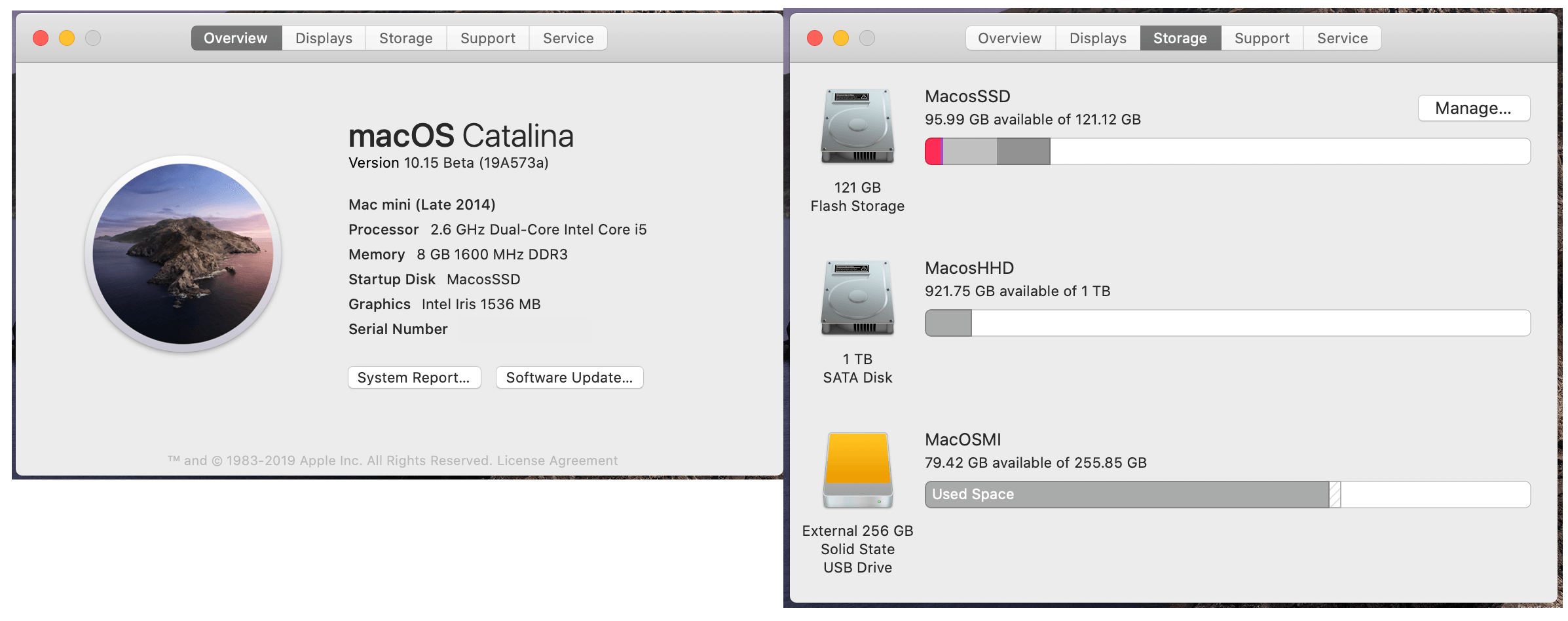Click the macOS Catalina island logo image
The width and height of the screenshot is (1568, 621).
click(183, 254)
